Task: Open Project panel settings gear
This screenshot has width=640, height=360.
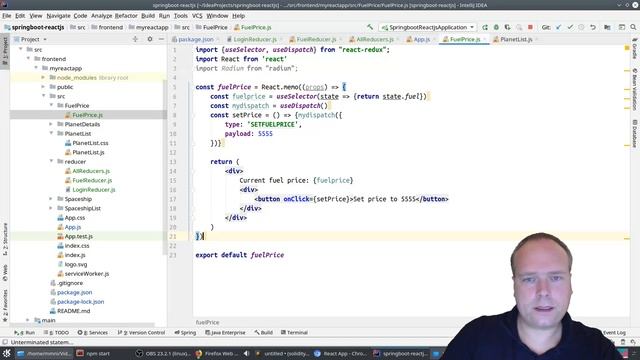Action: pyautogui.click(x=150, y=39)
